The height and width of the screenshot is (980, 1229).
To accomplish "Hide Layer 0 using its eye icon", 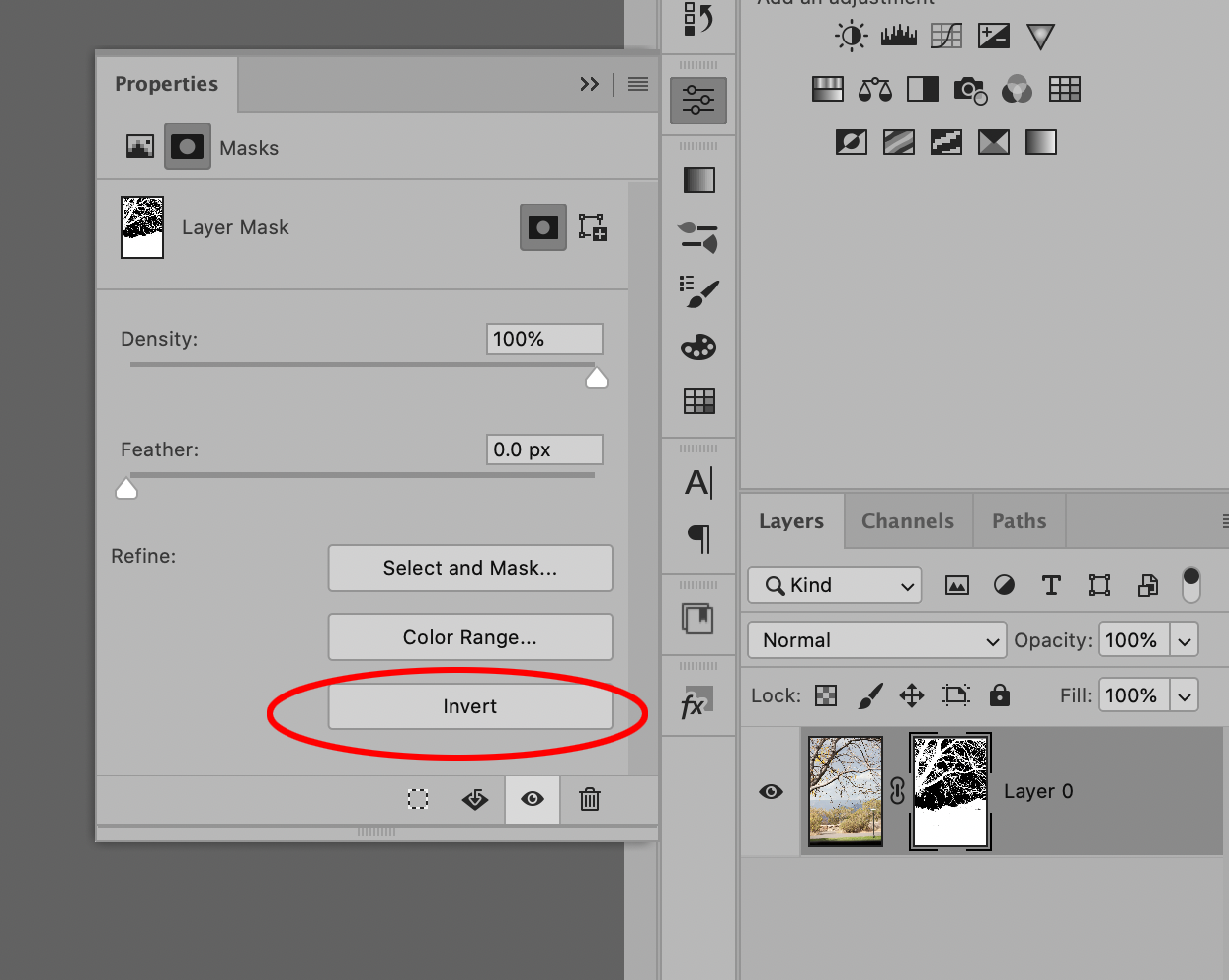I will coord(771,790).
